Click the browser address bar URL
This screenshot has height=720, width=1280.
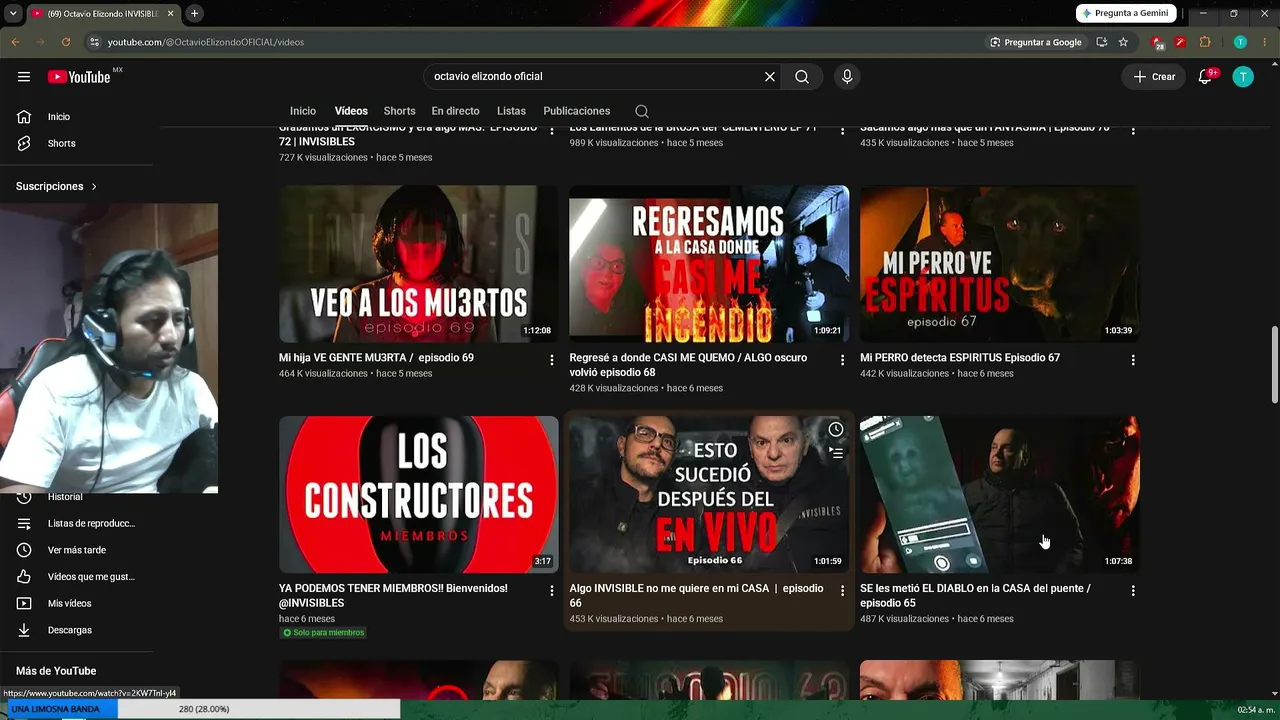(x=206, y=42)
